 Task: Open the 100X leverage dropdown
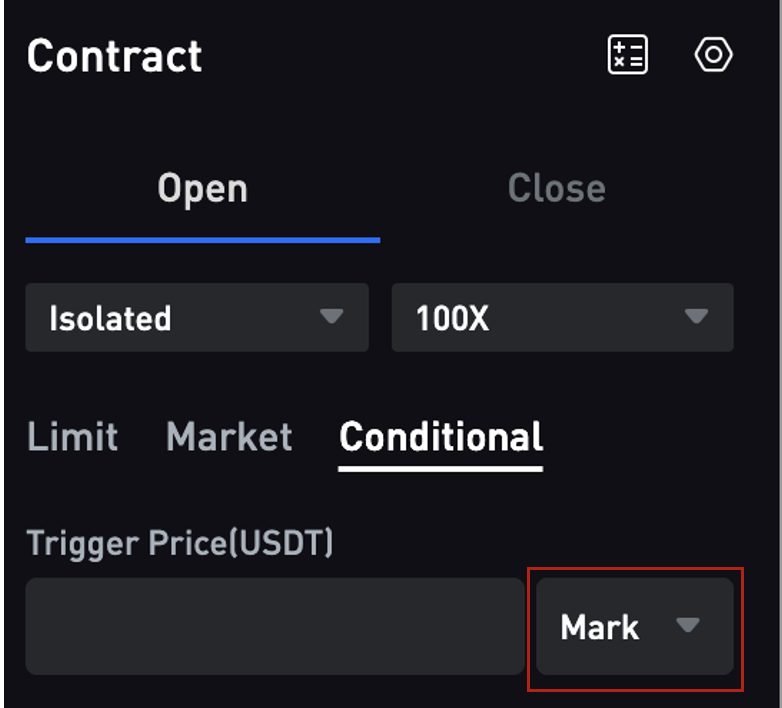coord(563,318)
